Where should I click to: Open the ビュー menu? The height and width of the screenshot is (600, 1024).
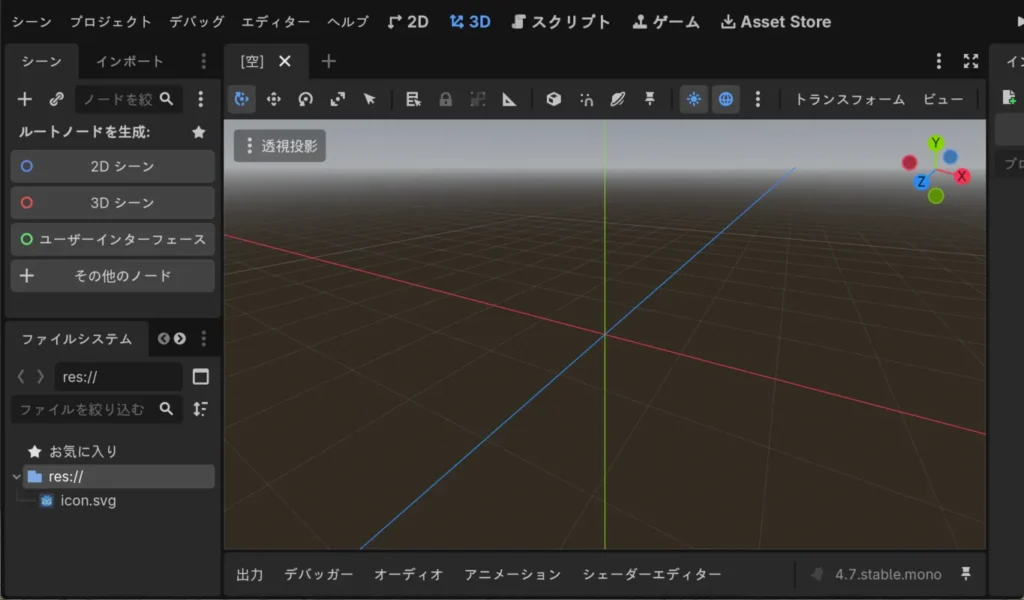[x=943, y=99]
